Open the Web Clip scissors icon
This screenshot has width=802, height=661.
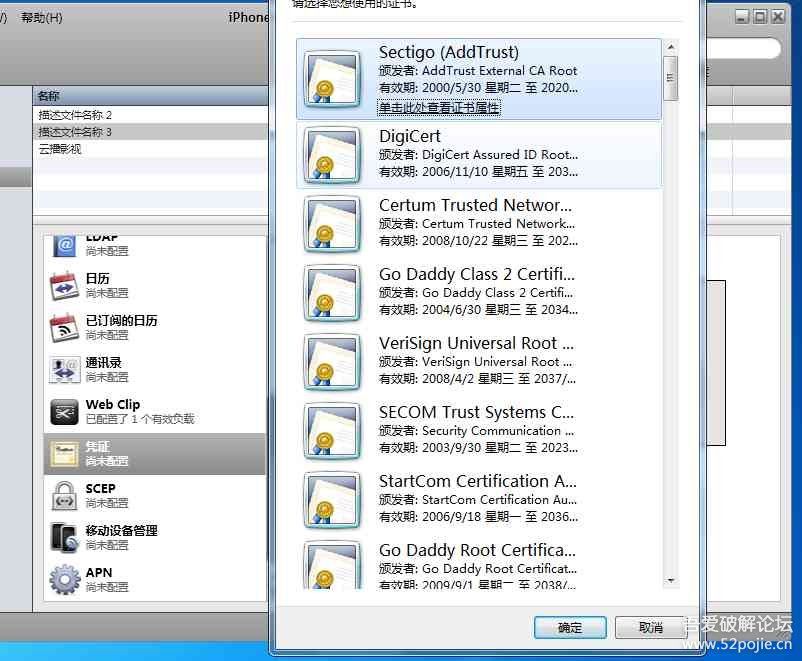point(64,412)
